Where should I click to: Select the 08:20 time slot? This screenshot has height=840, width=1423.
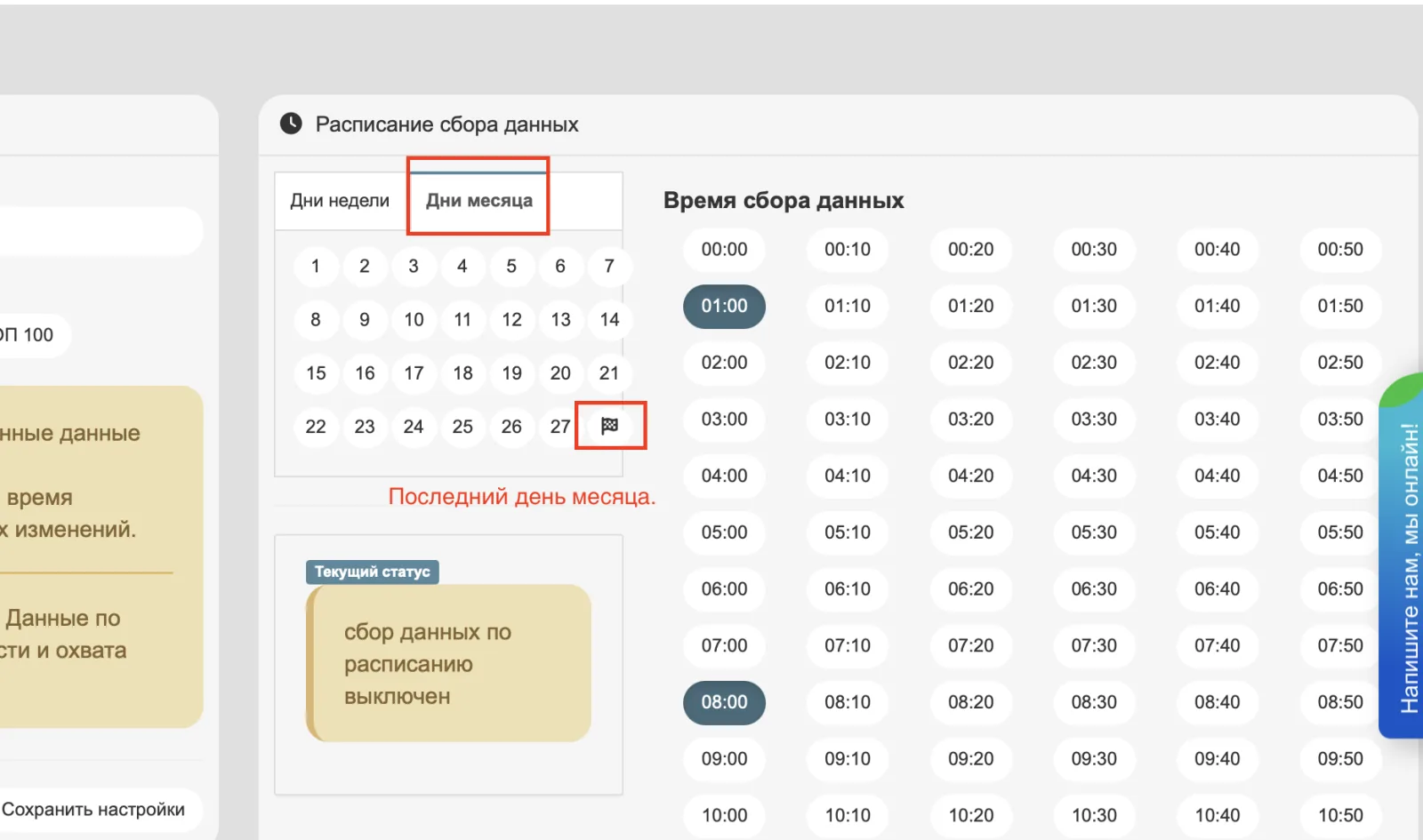click(x=970, y=703)
